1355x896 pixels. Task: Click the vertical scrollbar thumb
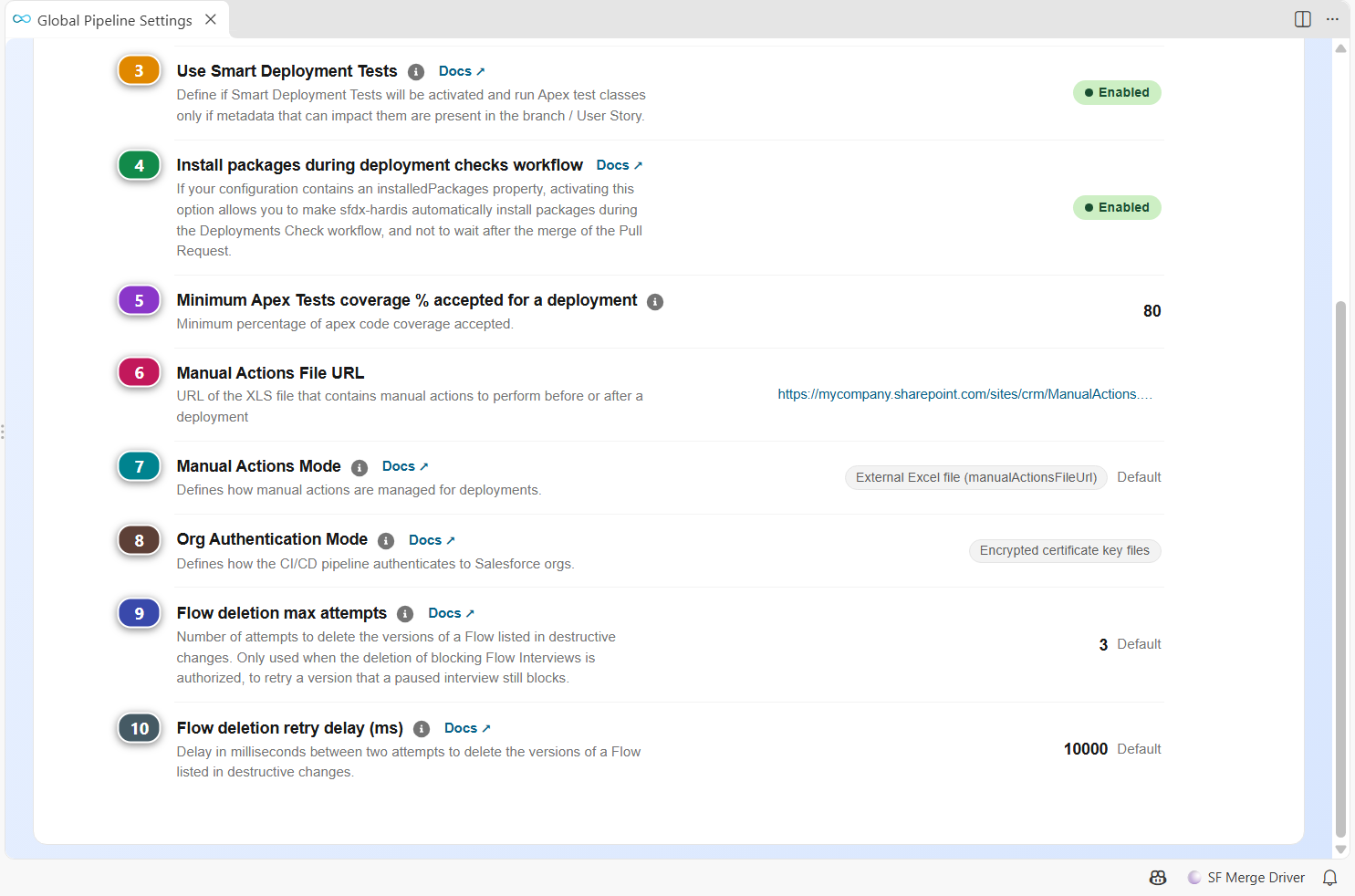pyautogui.click(x=1340, y=568)
